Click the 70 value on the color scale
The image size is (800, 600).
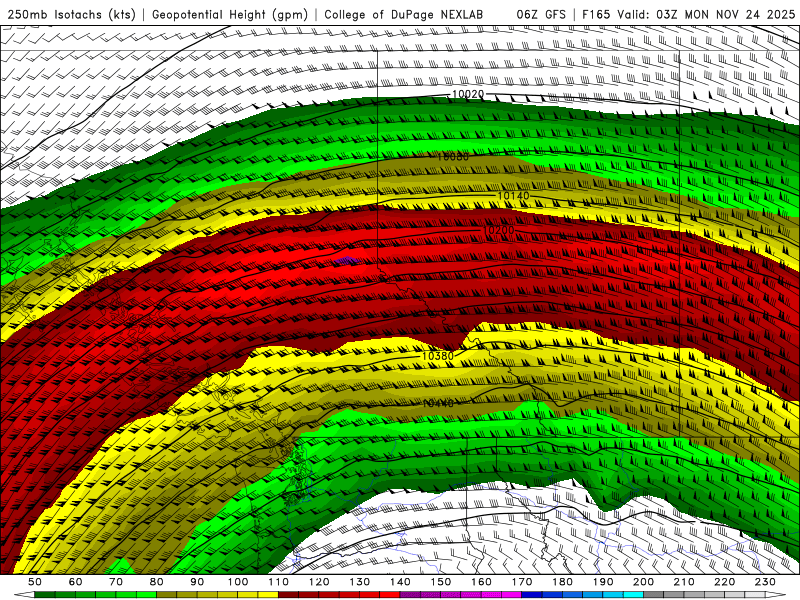tap(116, 582)
